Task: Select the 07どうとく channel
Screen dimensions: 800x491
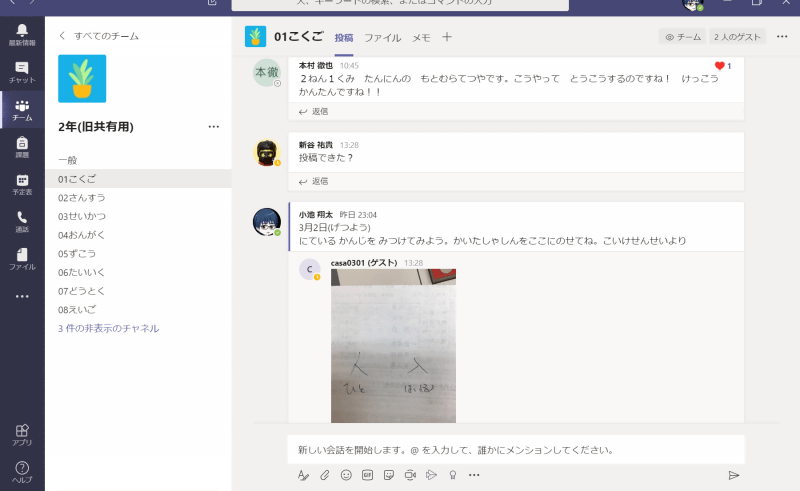Action: (138, 291)
